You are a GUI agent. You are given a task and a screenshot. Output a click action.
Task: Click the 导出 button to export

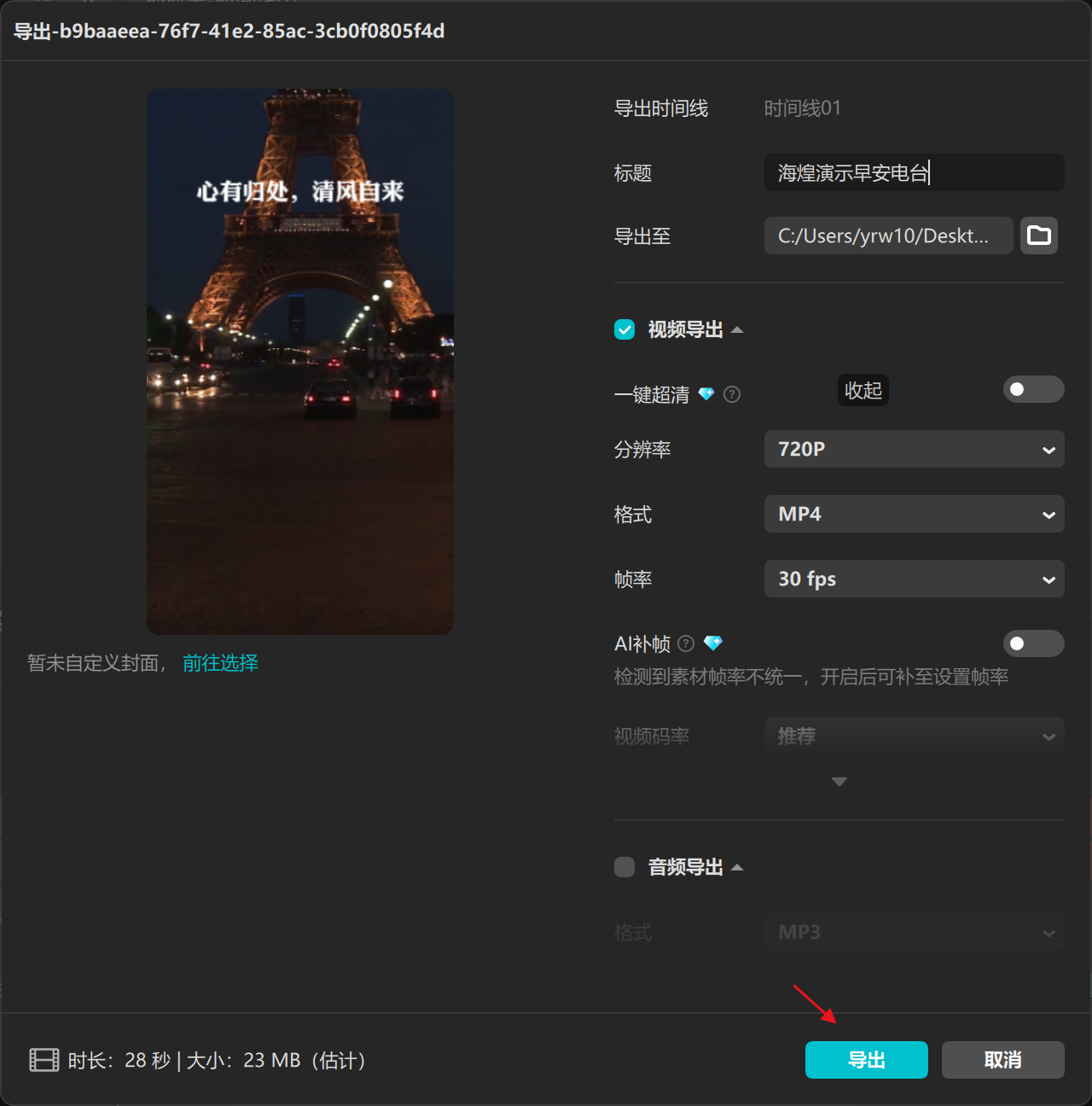866,1060
